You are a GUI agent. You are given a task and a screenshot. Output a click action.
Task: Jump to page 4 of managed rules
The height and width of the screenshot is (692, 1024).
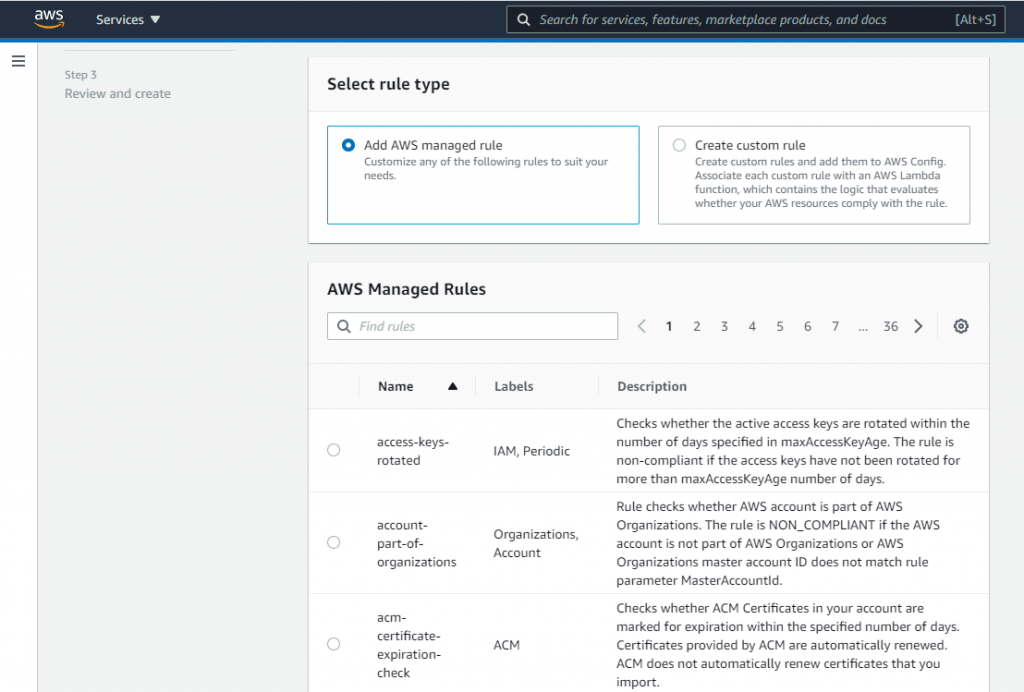pos(751,326)
